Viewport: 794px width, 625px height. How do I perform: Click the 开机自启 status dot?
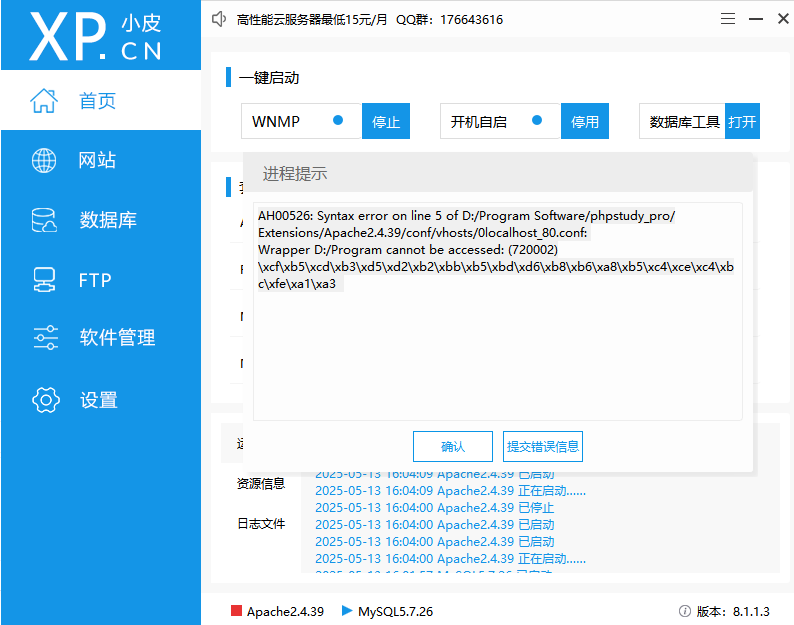pyautogui.click(x=537, y=120)
